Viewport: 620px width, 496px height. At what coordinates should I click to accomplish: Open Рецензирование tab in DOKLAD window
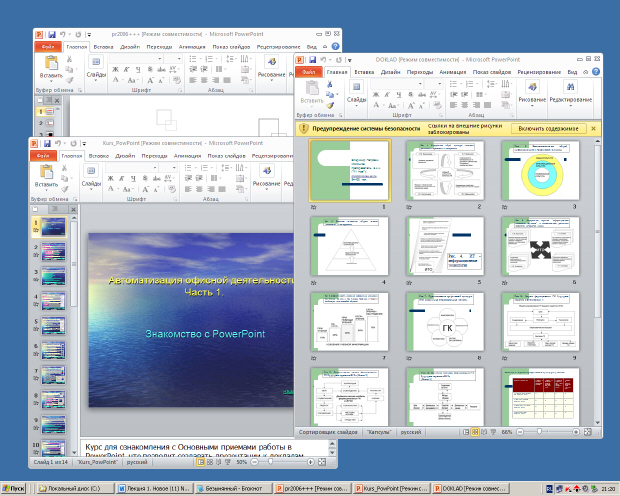tap(539, 73)
